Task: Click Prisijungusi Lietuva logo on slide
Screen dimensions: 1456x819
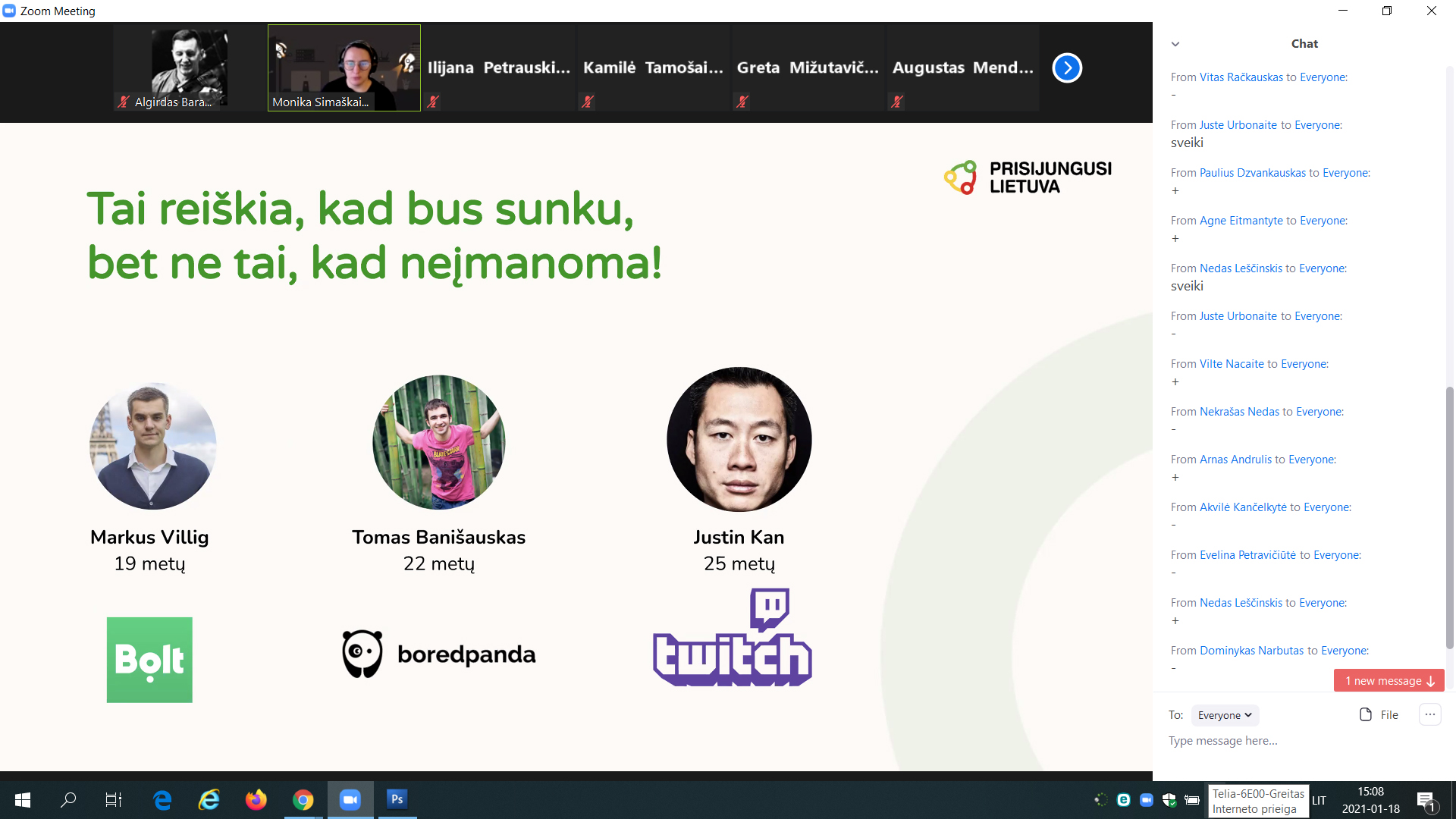Action: click(1028, 177)
